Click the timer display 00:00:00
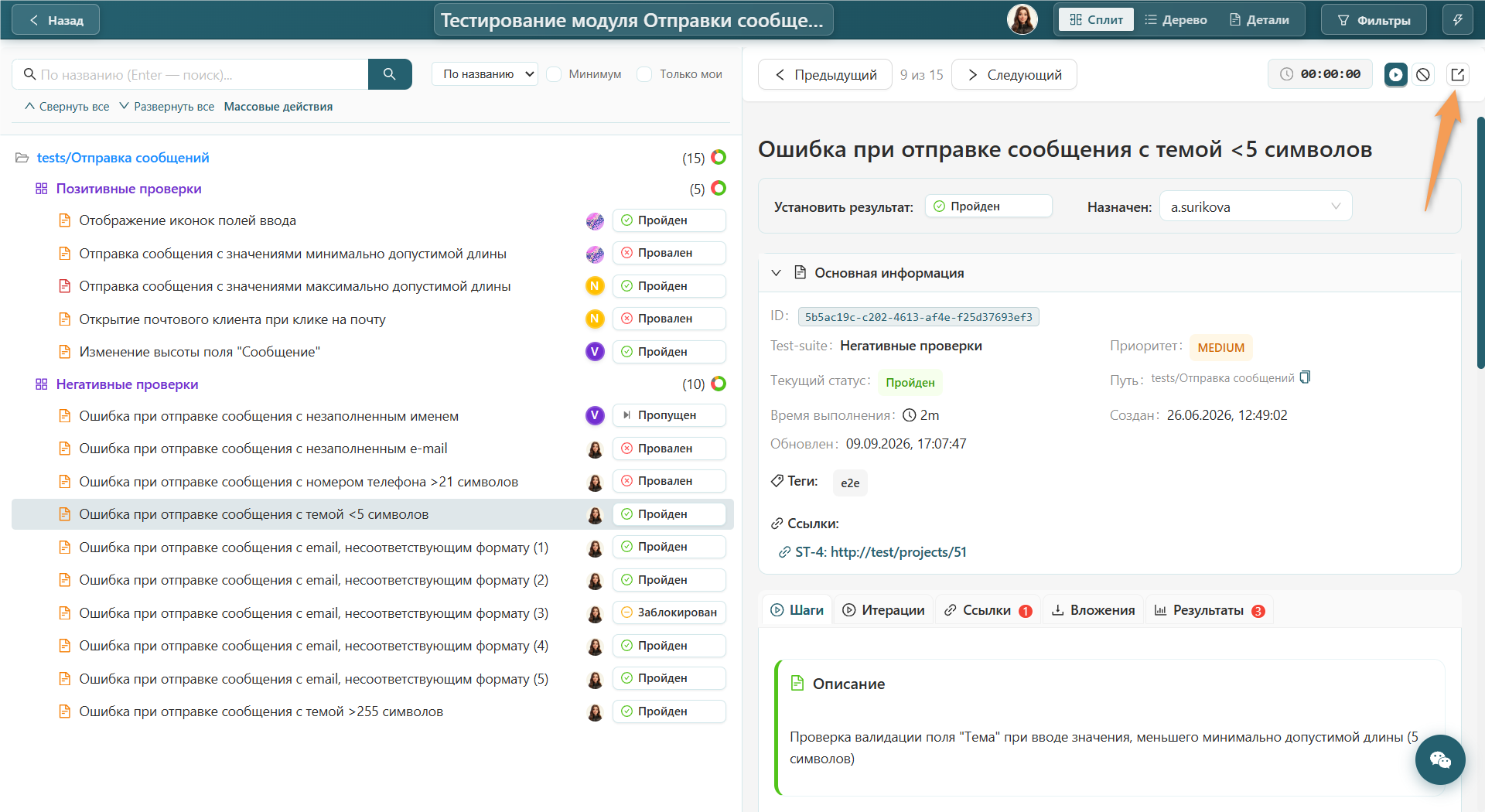The height and width of the screenshot is (812, 1485). (x=1320, y=74)
